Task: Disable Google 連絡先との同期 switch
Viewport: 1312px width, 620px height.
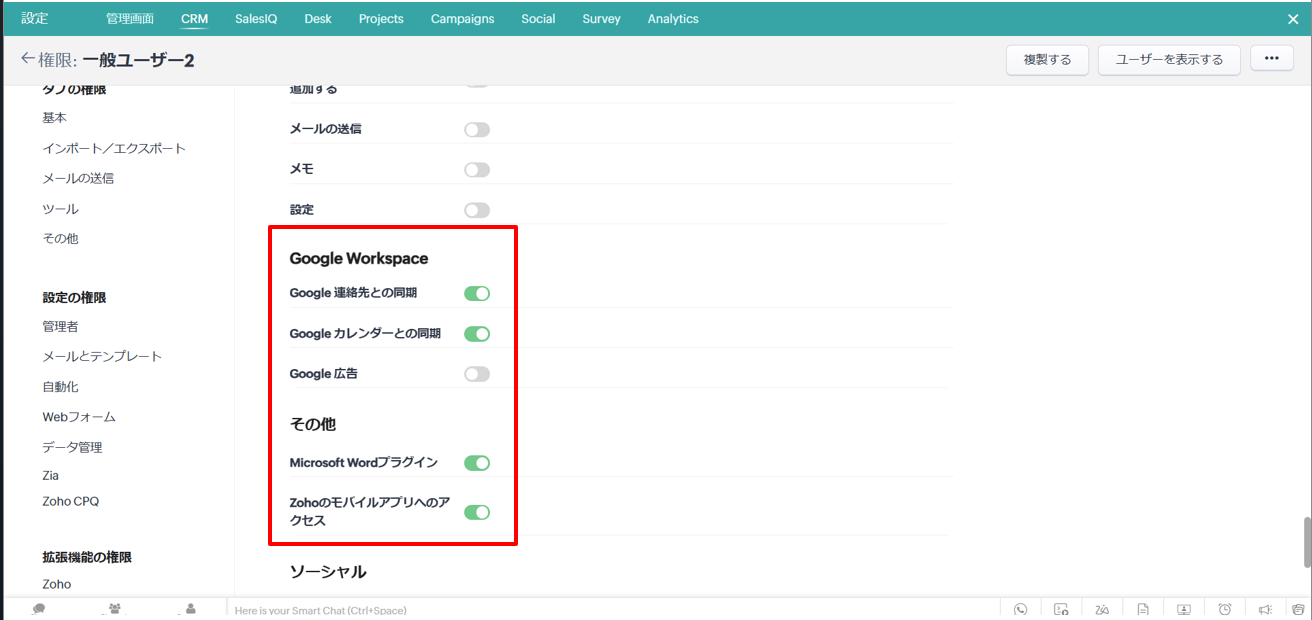Action: tap(477, 294)
